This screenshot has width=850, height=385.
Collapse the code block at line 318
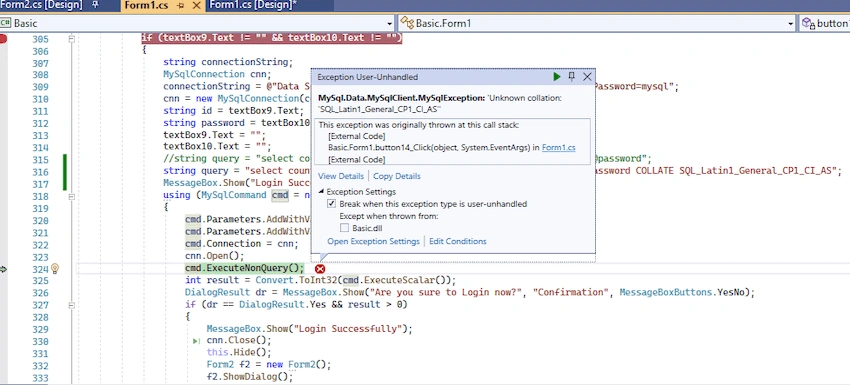point(71,197)
